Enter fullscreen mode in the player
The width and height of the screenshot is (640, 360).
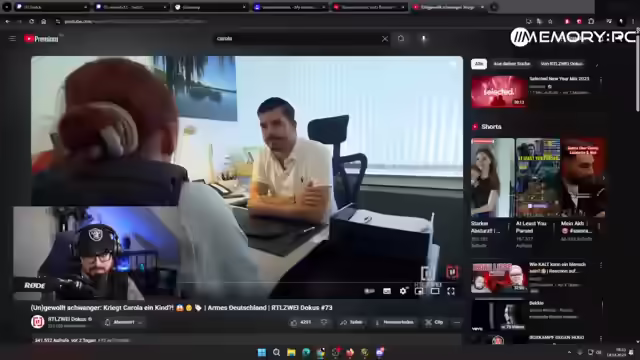451,291
